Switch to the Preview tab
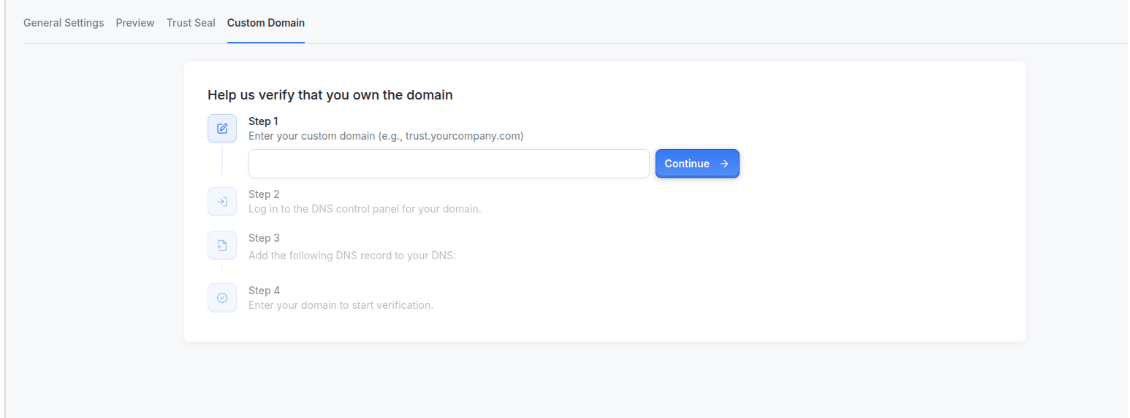1130x418 pixels. (135, 23)
